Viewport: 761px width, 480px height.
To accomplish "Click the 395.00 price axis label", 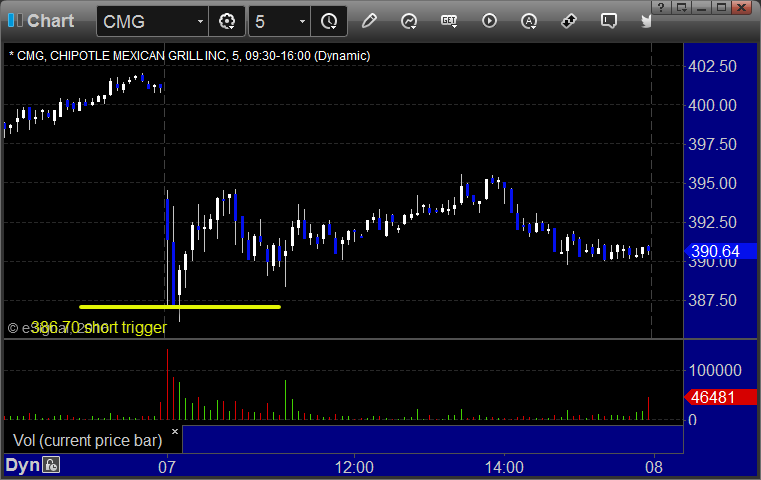I will tap(712, 183).
